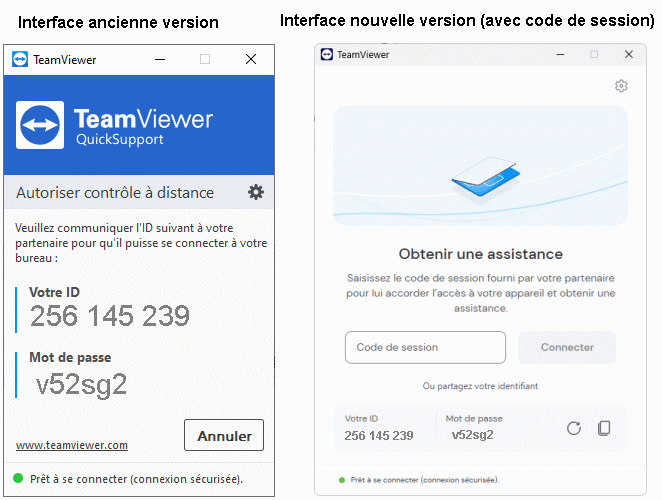Click 'Interface ancienne version' caption
The image size is (662, 500).
(118, 22)
